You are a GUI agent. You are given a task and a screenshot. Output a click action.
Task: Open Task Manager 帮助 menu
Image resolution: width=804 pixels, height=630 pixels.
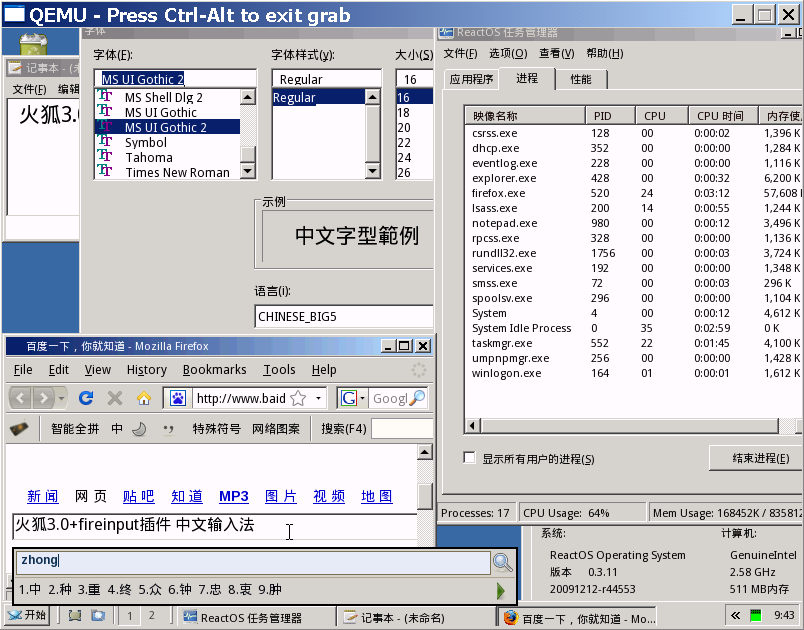coord(605,53)
